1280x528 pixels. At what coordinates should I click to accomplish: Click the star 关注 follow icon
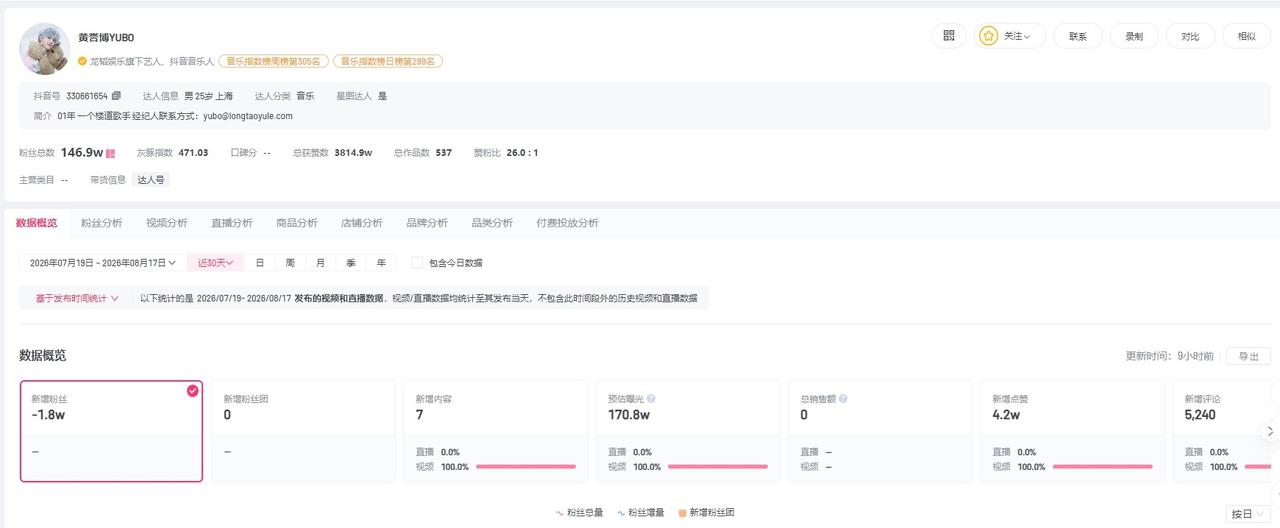[x=988, y=36]
